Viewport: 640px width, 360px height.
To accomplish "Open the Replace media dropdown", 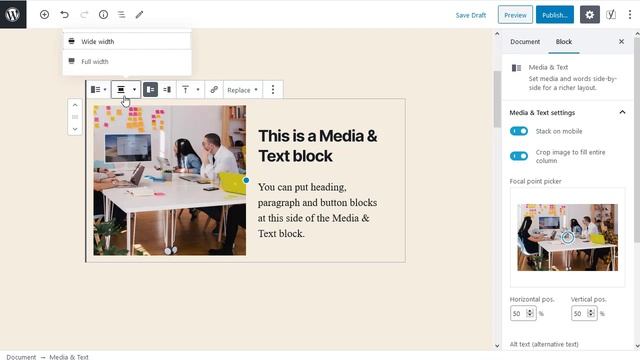I will tap(242, 90).
